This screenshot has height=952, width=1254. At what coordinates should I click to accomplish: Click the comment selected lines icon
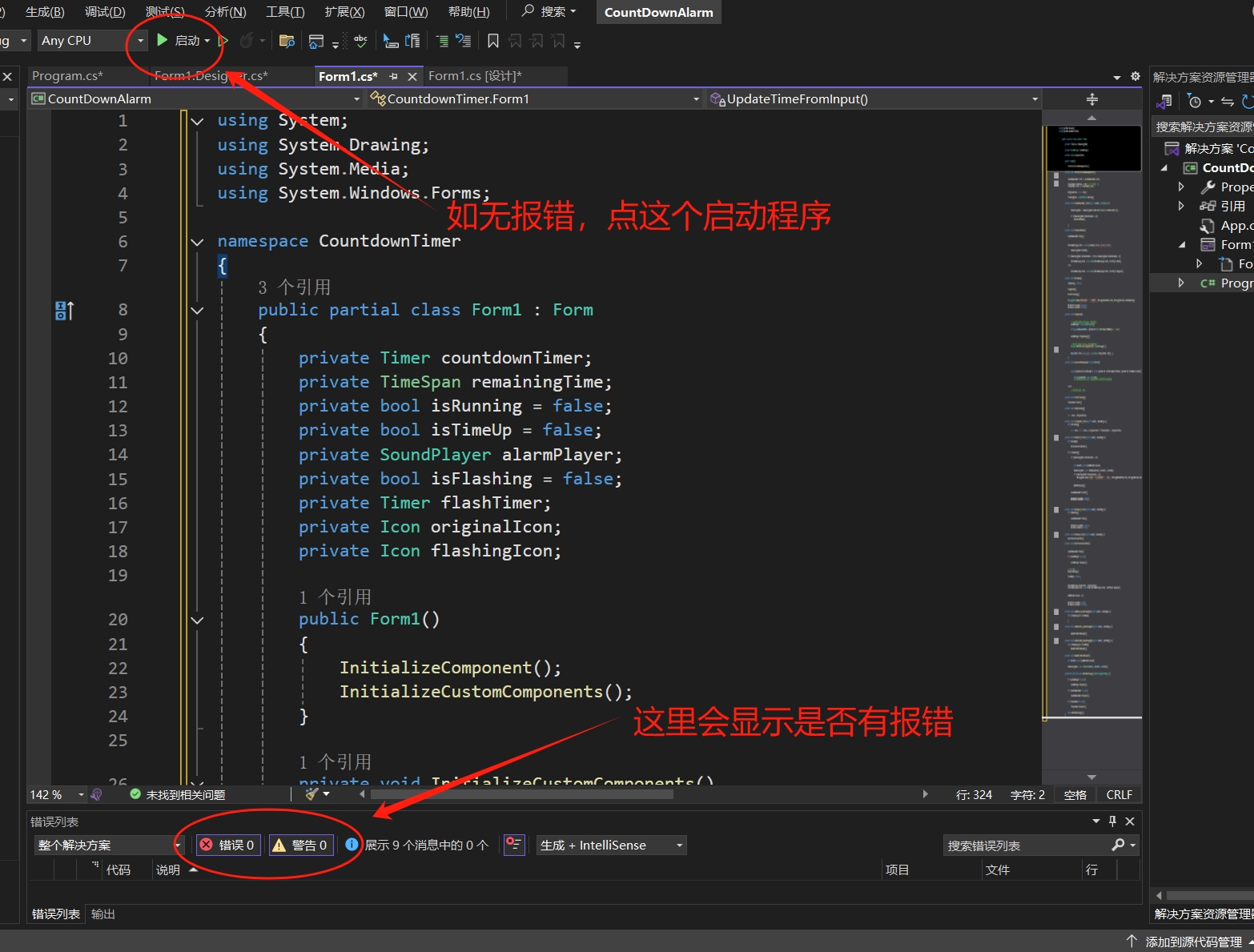tap(442, 40)
